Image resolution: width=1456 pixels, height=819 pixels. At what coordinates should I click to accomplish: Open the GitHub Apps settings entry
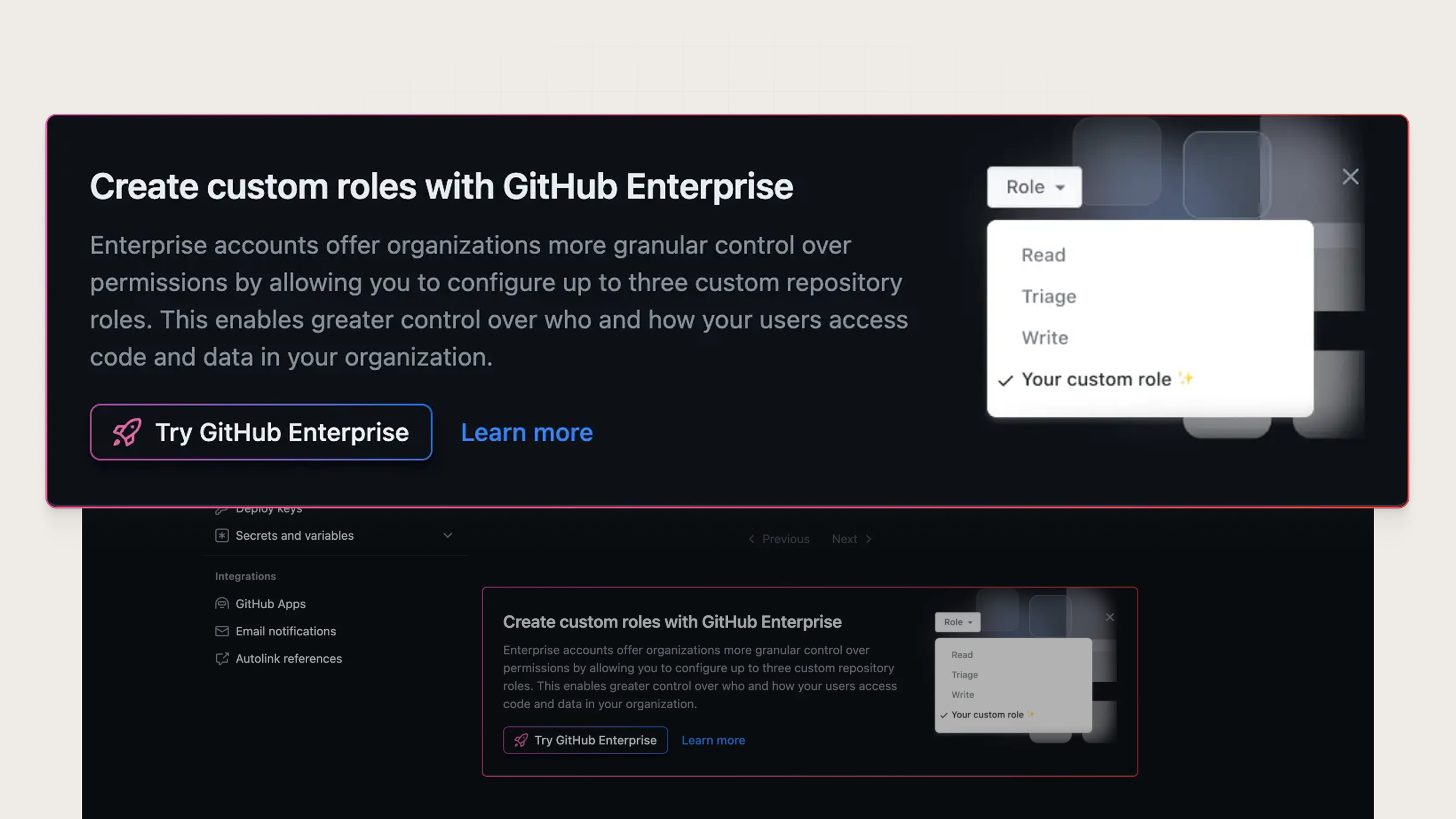(x=271, y=603)
